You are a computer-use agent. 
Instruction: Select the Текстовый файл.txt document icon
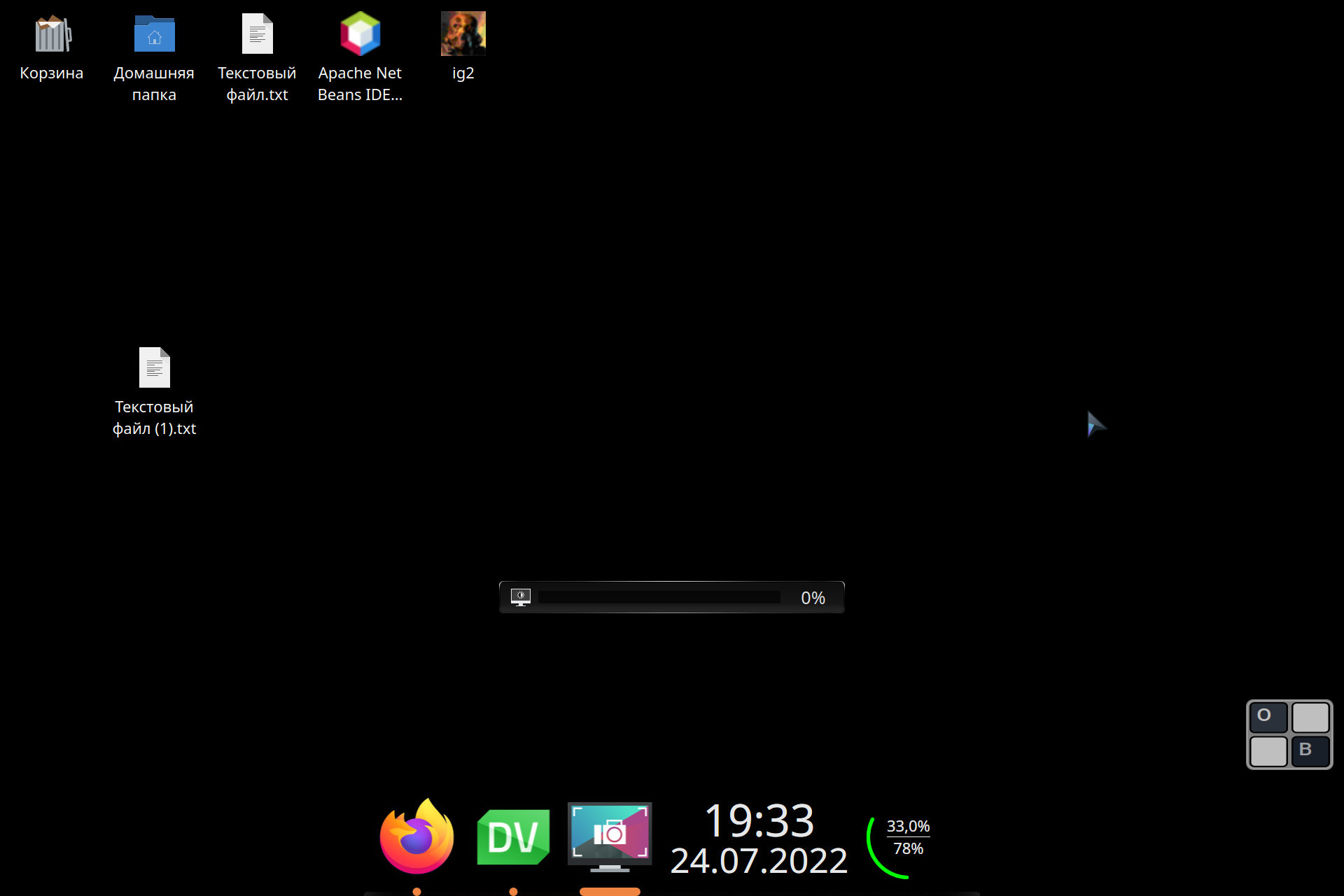pyautogui.click(x=257, y=34)
